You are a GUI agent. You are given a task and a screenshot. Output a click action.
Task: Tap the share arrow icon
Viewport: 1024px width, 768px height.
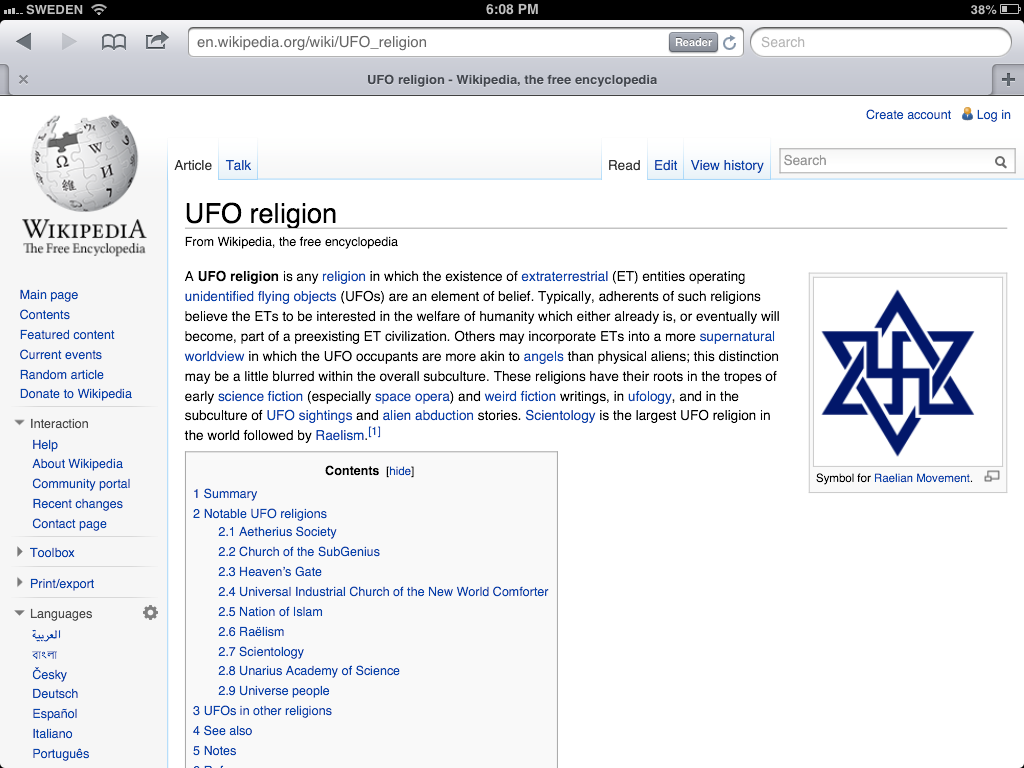[157, 42]
